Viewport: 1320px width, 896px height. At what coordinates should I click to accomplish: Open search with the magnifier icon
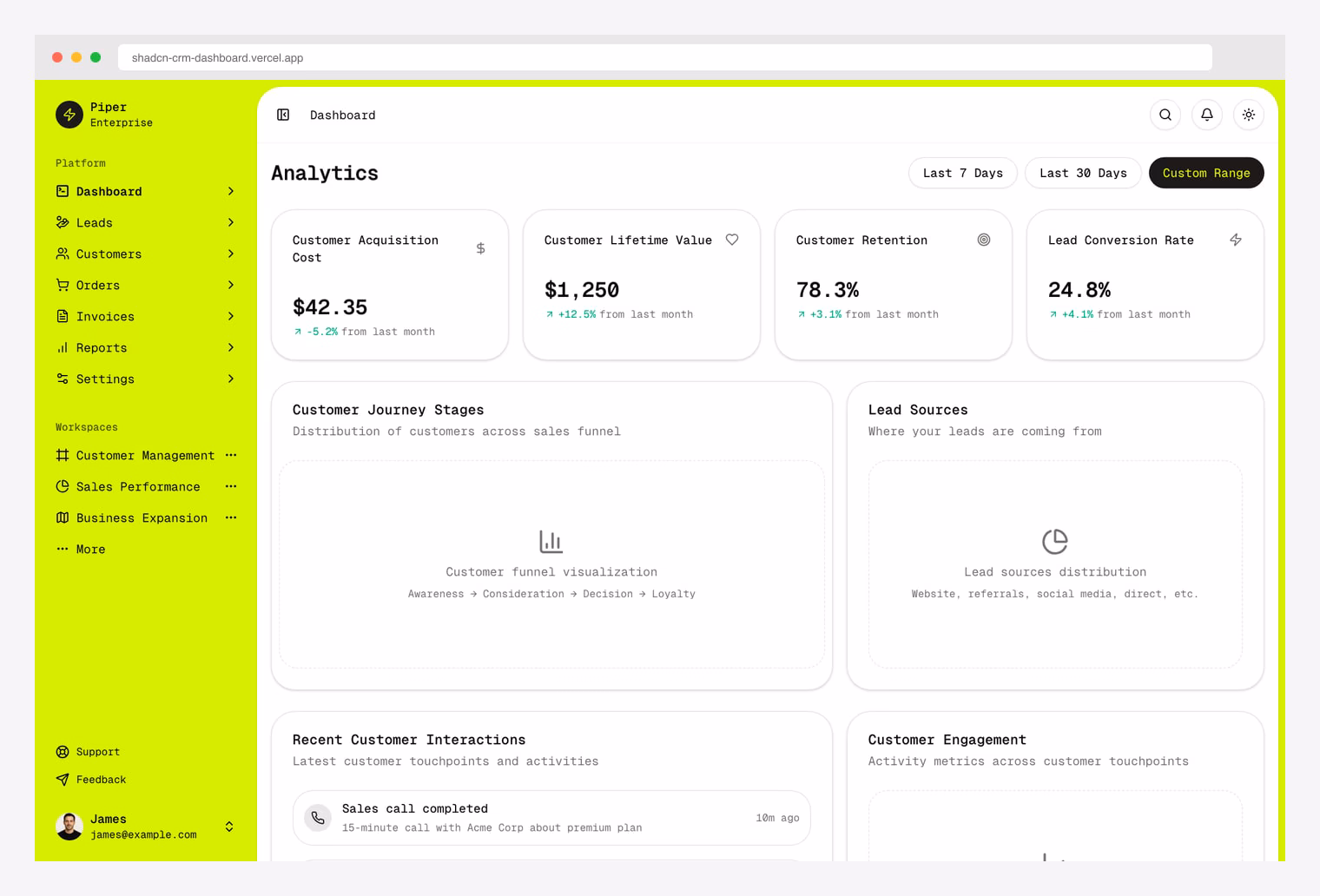click(x=1165, y=115)
